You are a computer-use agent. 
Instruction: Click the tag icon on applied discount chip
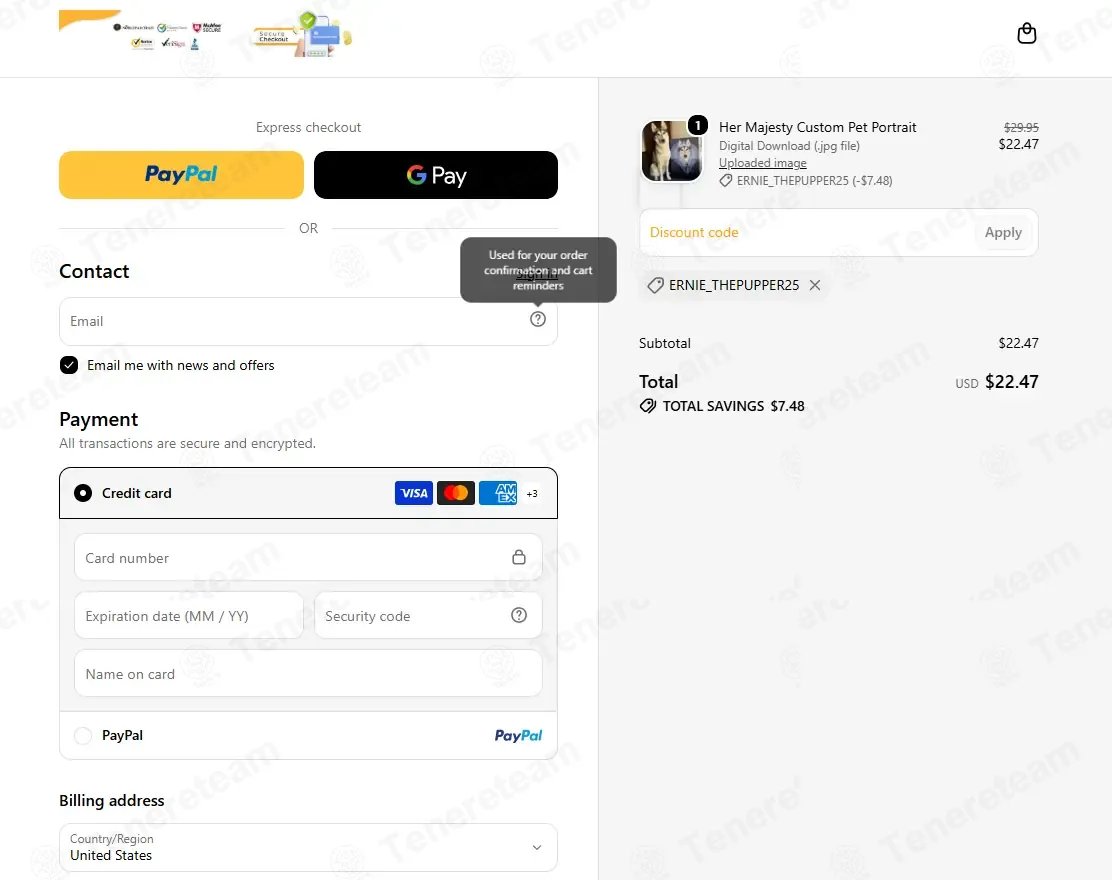[x=655, y=285]
